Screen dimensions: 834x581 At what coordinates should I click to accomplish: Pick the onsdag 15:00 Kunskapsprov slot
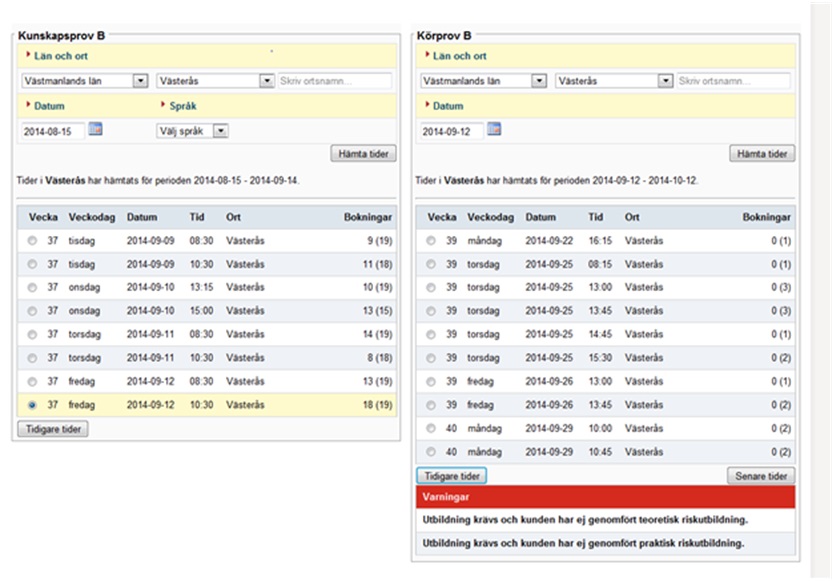[207, 311]
